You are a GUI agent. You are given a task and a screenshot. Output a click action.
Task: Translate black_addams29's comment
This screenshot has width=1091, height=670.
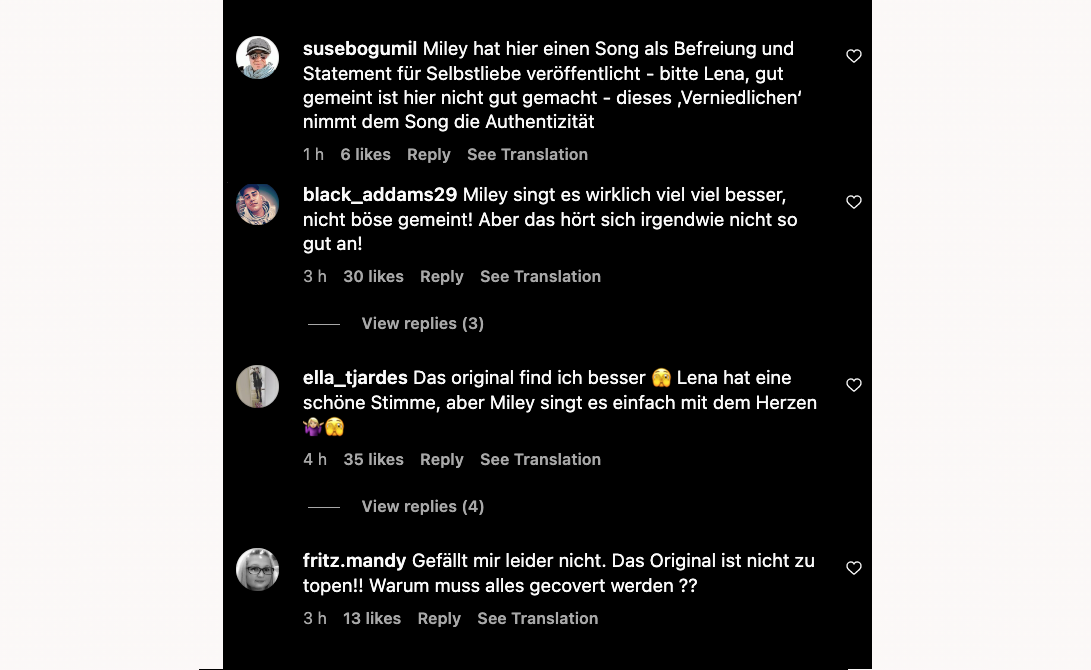pos(540,276)
